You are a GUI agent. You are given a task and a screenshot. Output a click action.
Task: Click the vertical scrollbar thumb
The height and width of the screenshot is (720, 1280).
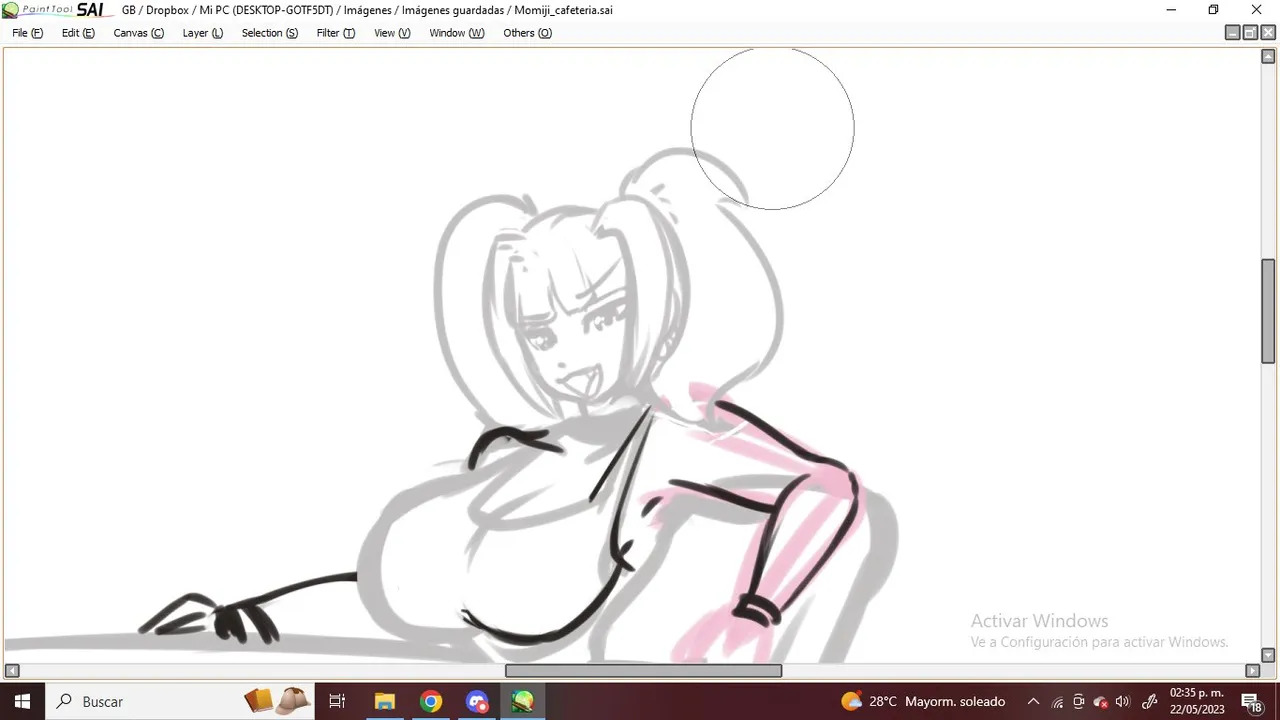tap(1268, 311)
